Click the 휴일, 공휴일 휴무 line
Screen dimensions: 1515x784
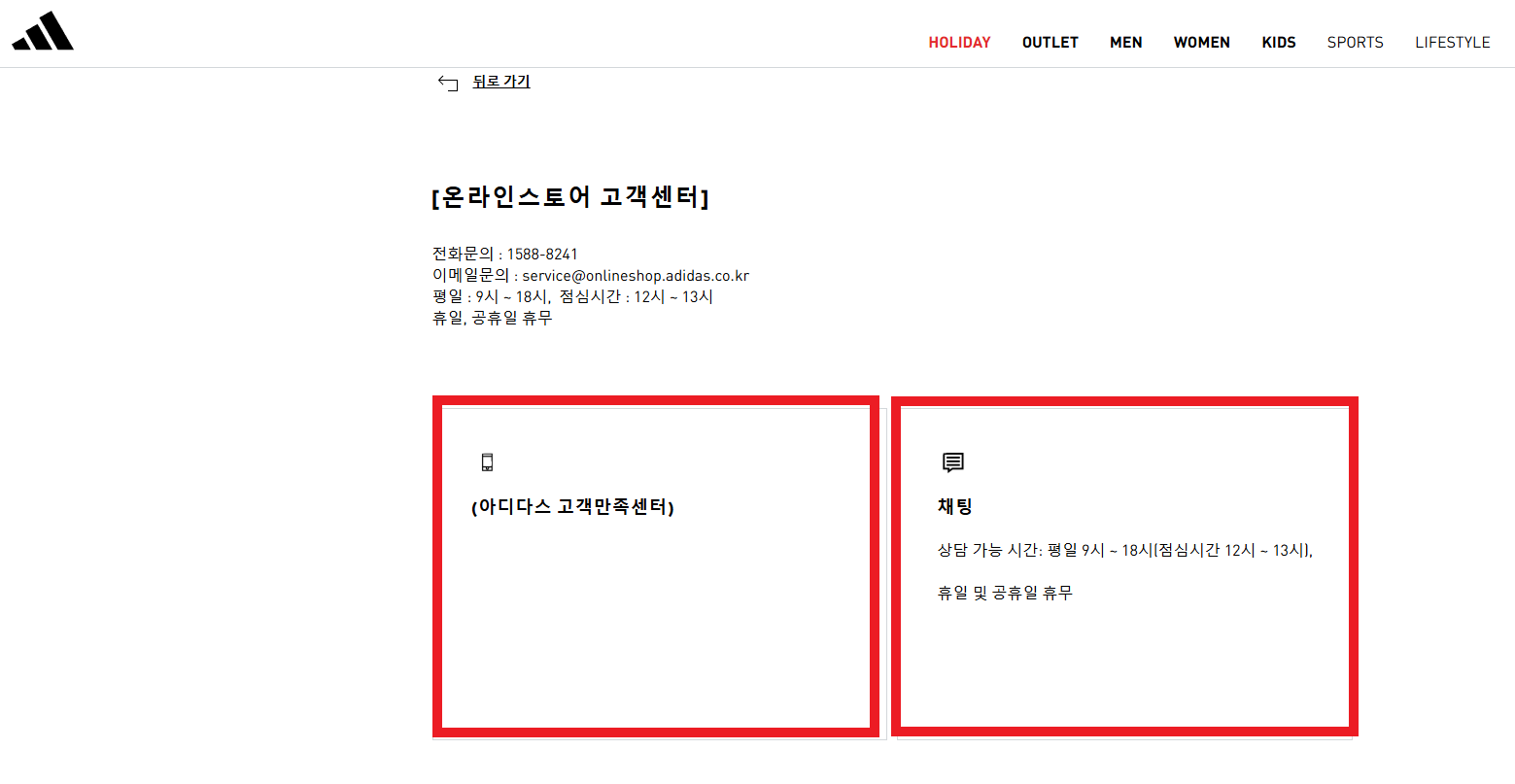point(493,319)
